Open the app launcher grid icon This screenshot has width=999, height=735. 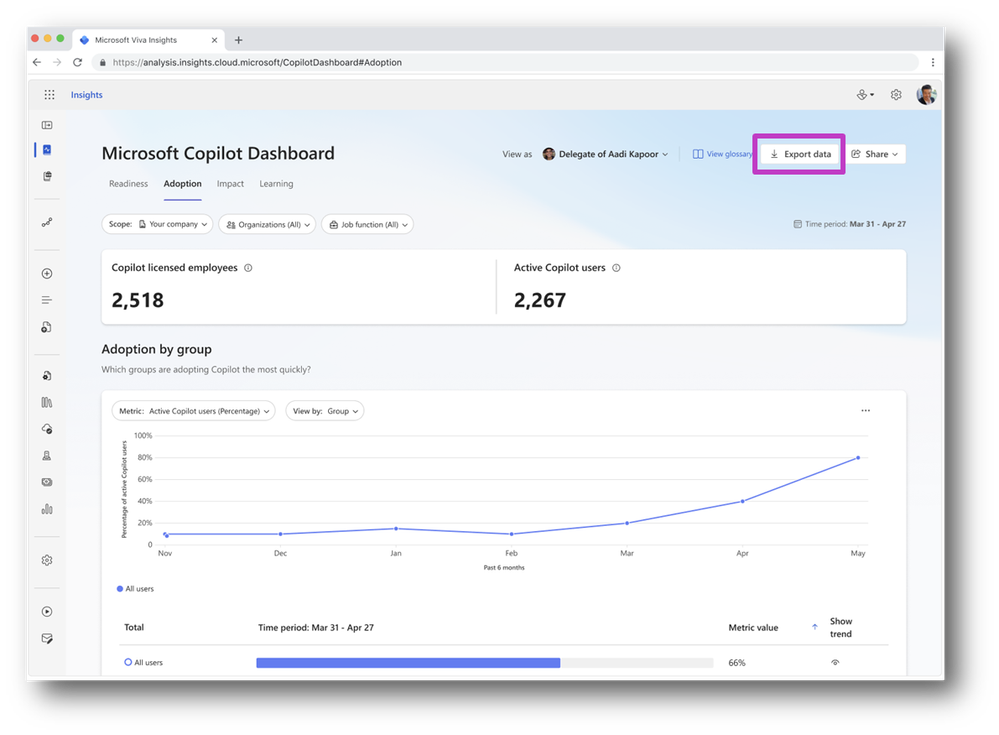49,95
